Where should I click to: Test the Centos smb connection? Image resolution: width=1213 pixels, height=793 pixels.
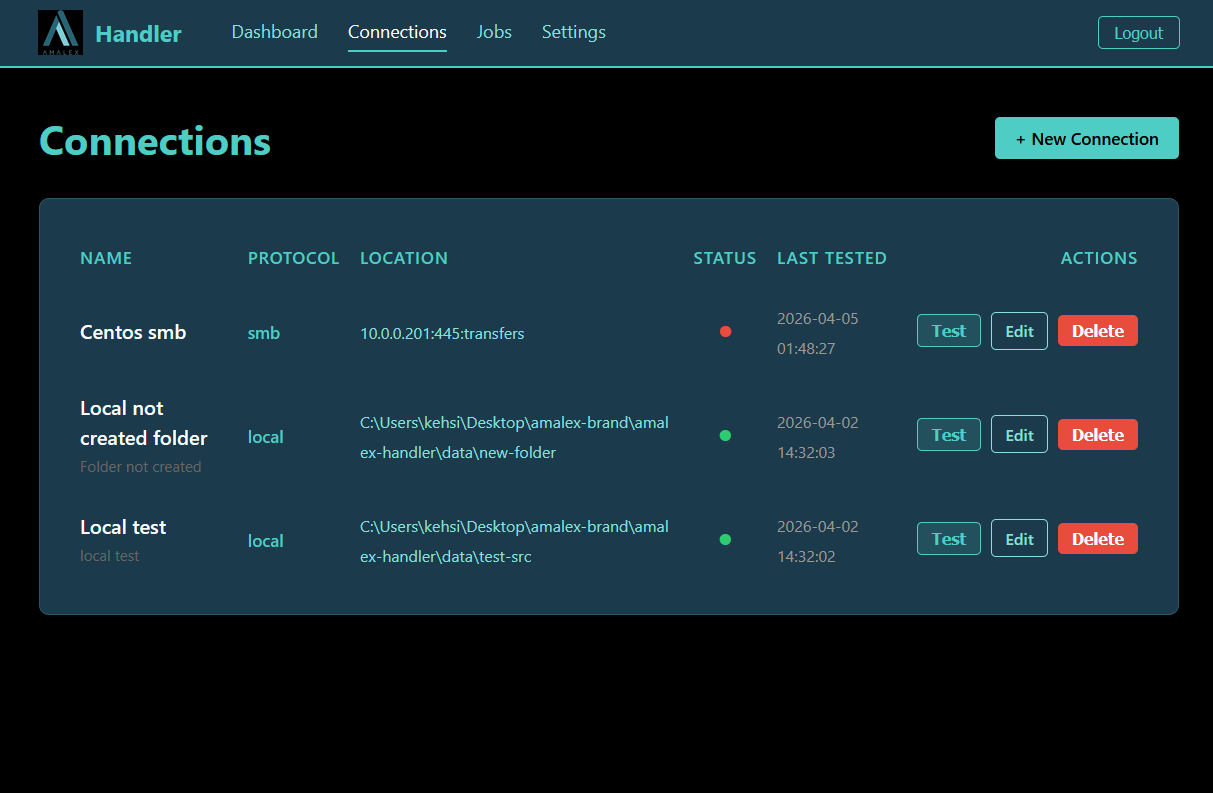(949, 331)
